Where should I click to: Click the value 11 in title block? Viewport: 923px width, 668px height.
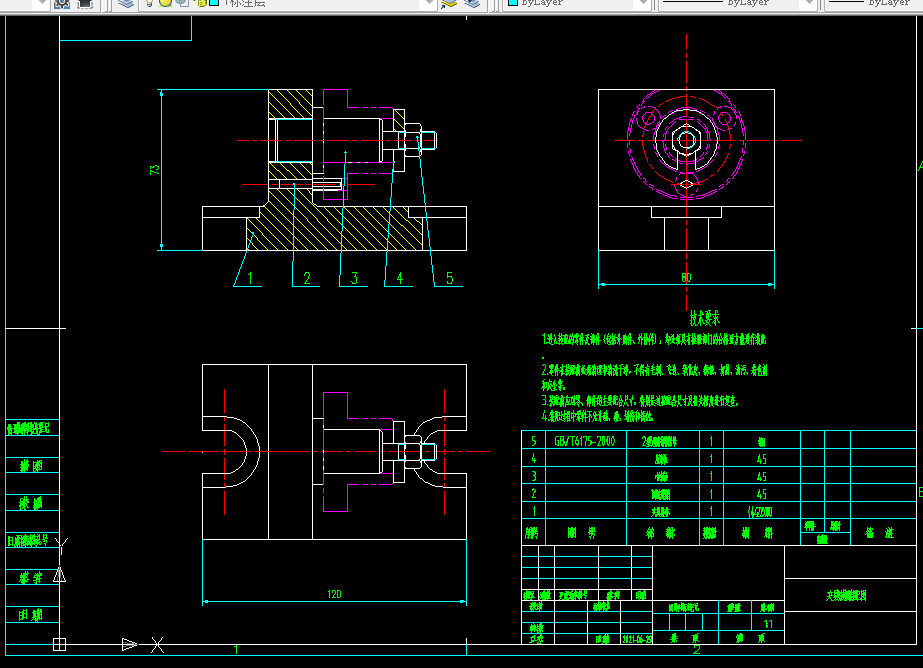click(768, 624)
